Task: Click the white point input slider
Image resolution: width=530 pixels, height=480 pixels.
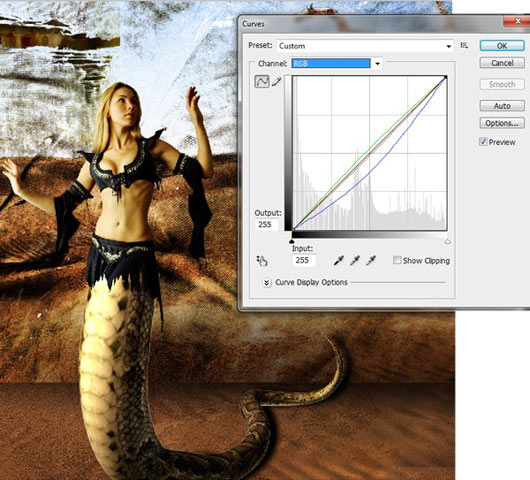Action: (448, 241)
